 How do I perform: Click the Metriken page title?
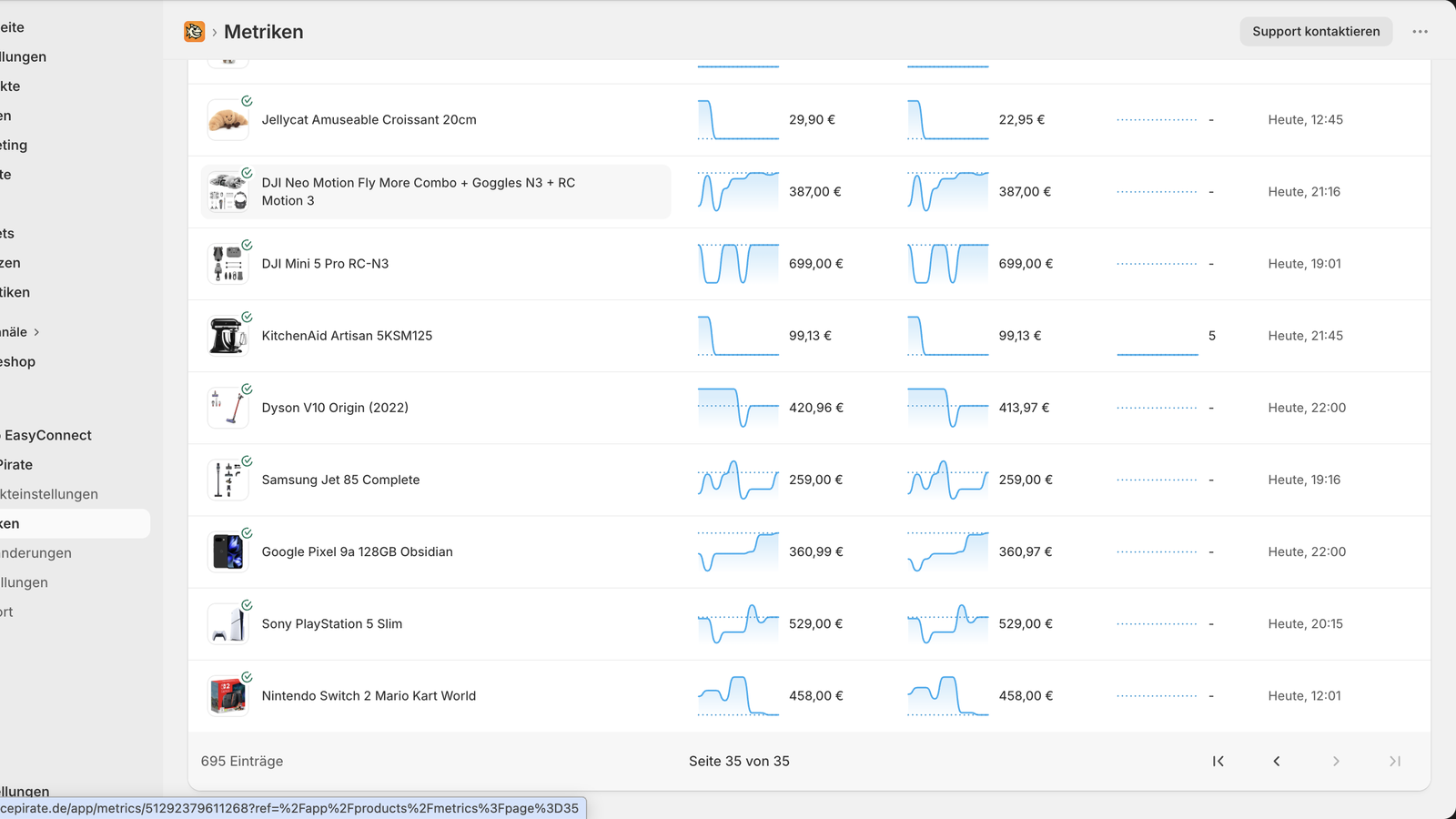(x=264, y=32)
